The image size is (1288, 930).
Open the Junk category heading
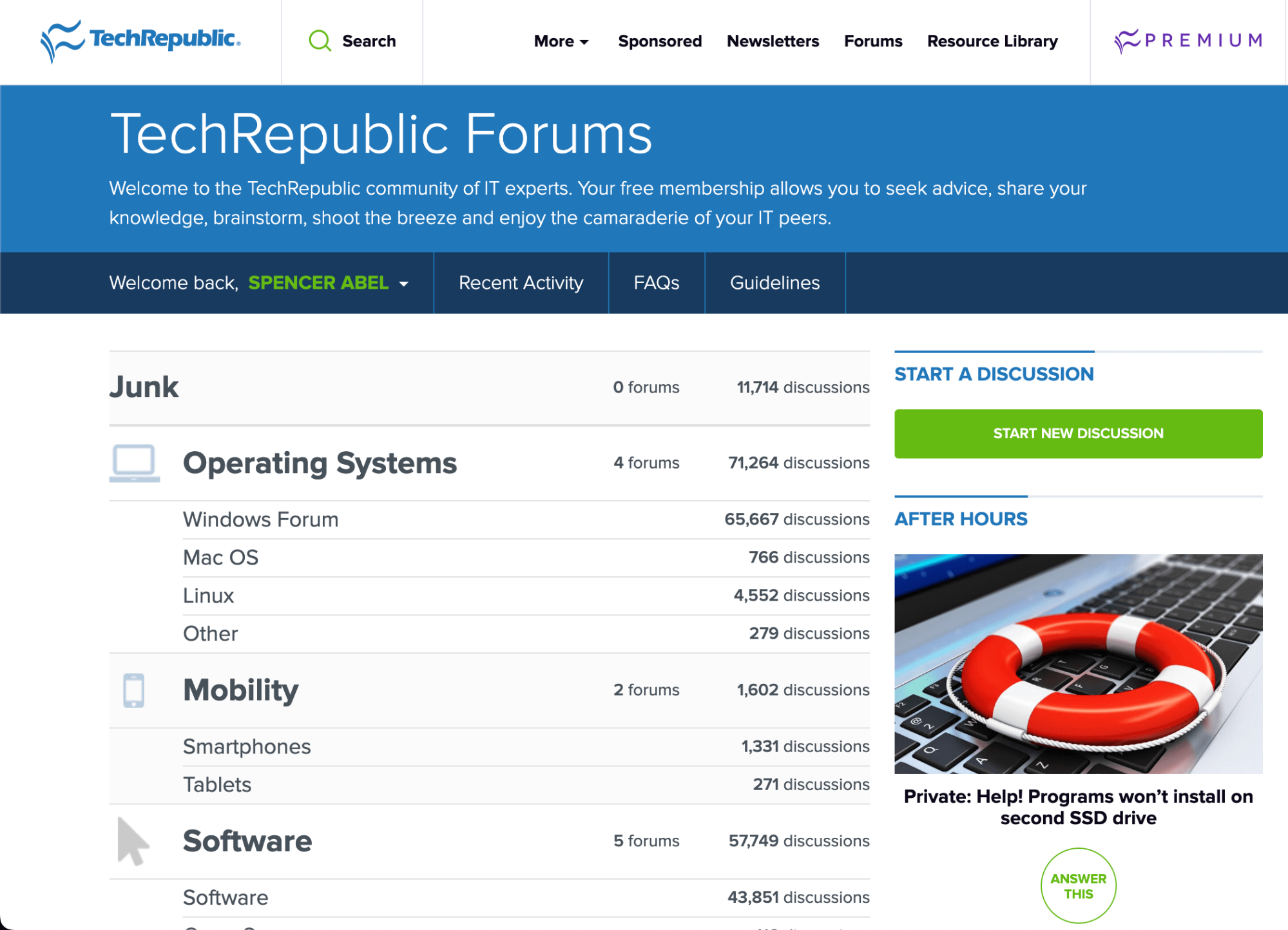pyautogui.click(x=144, y=387)
